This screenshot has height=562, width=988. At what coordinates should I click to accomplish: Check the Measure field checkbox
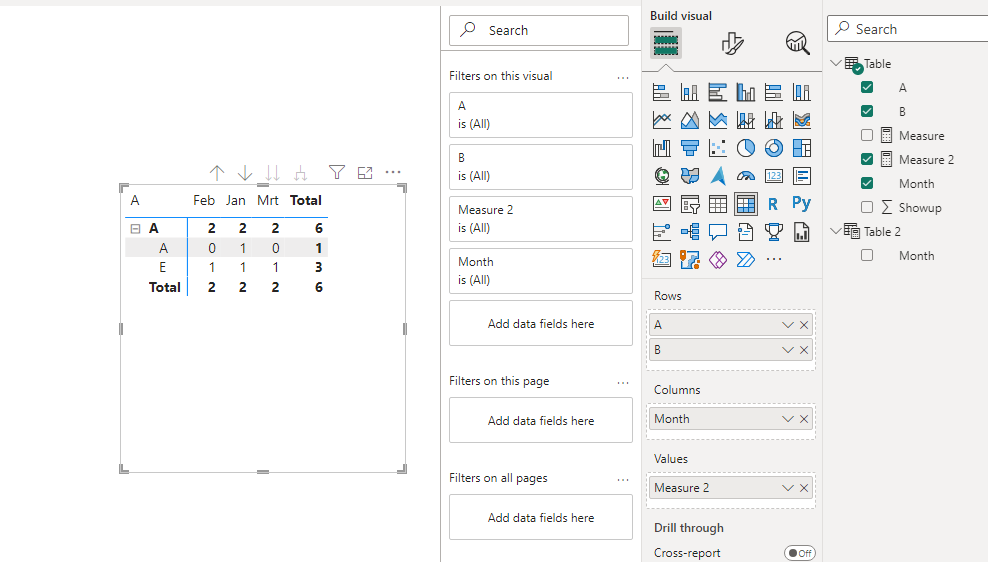(867, 135)
